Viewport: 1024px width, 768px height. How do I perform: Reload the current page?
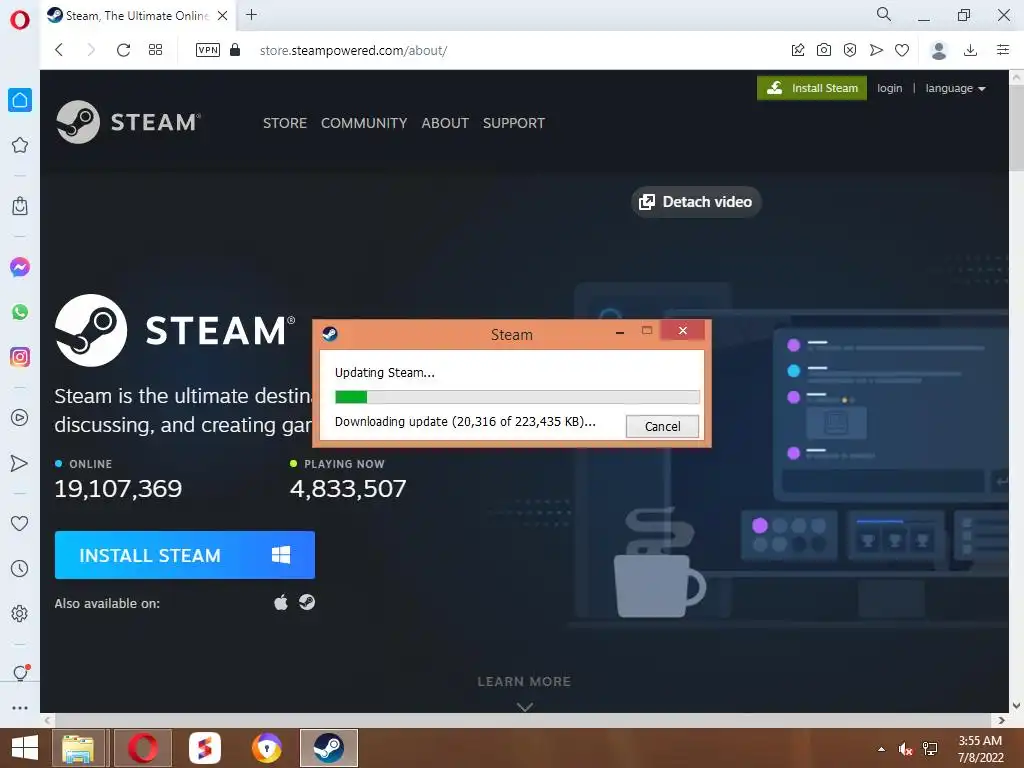[123, 50]
